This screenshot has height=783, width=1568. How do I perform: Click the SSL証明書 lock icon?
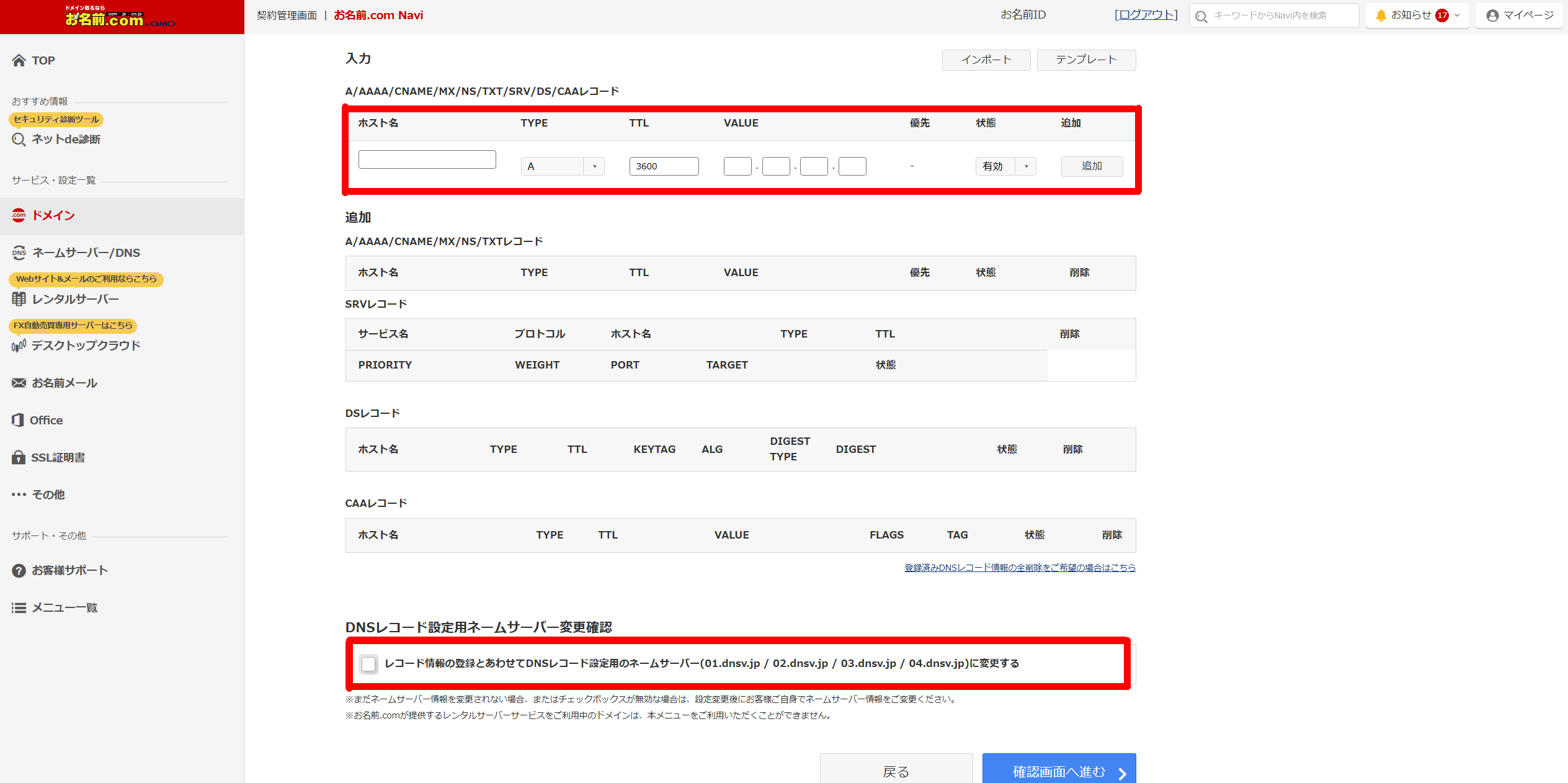click(19, 457)
